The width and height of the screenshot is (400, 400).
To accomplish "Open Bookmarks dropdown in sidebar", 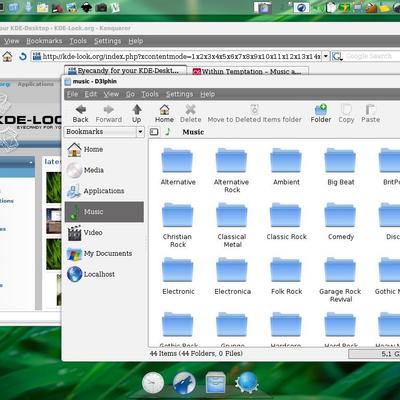I will click(x=104, y=132).
